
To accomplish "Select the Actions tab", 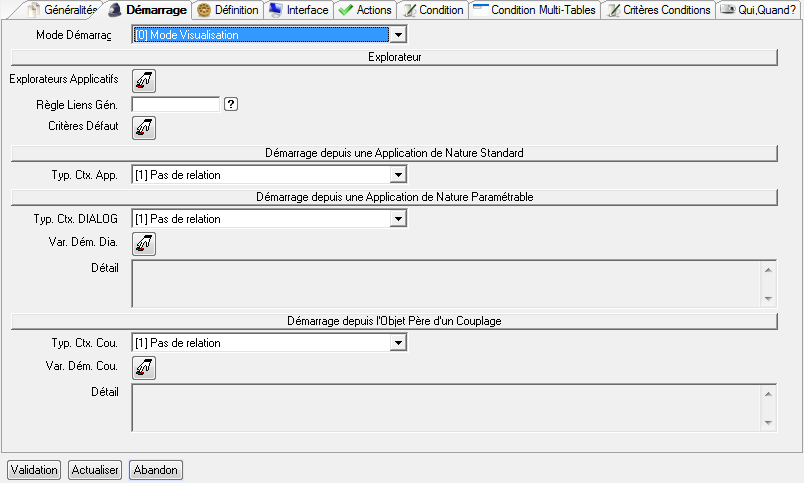I will [x=365, y=10].
